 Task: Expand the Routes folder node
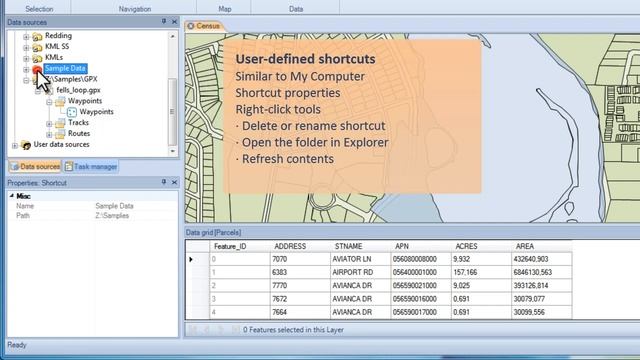coord(49,134)
